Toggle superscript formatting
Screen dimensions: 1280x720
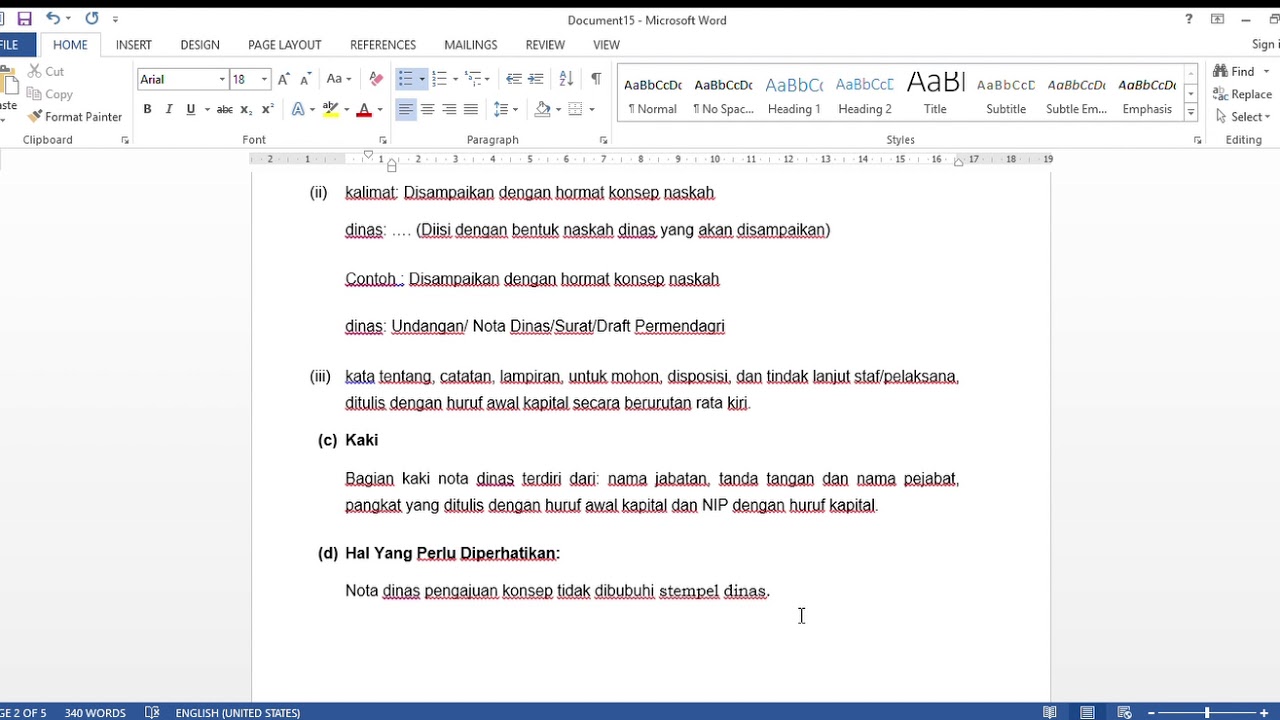267,109
